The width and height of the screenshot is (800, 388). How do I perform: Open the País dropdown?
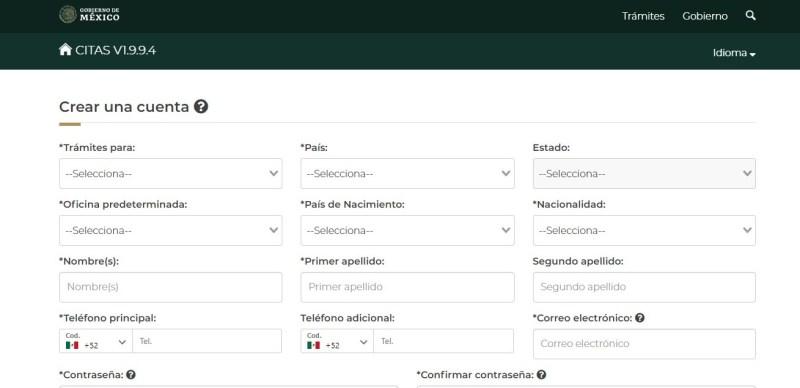[407, 174]
